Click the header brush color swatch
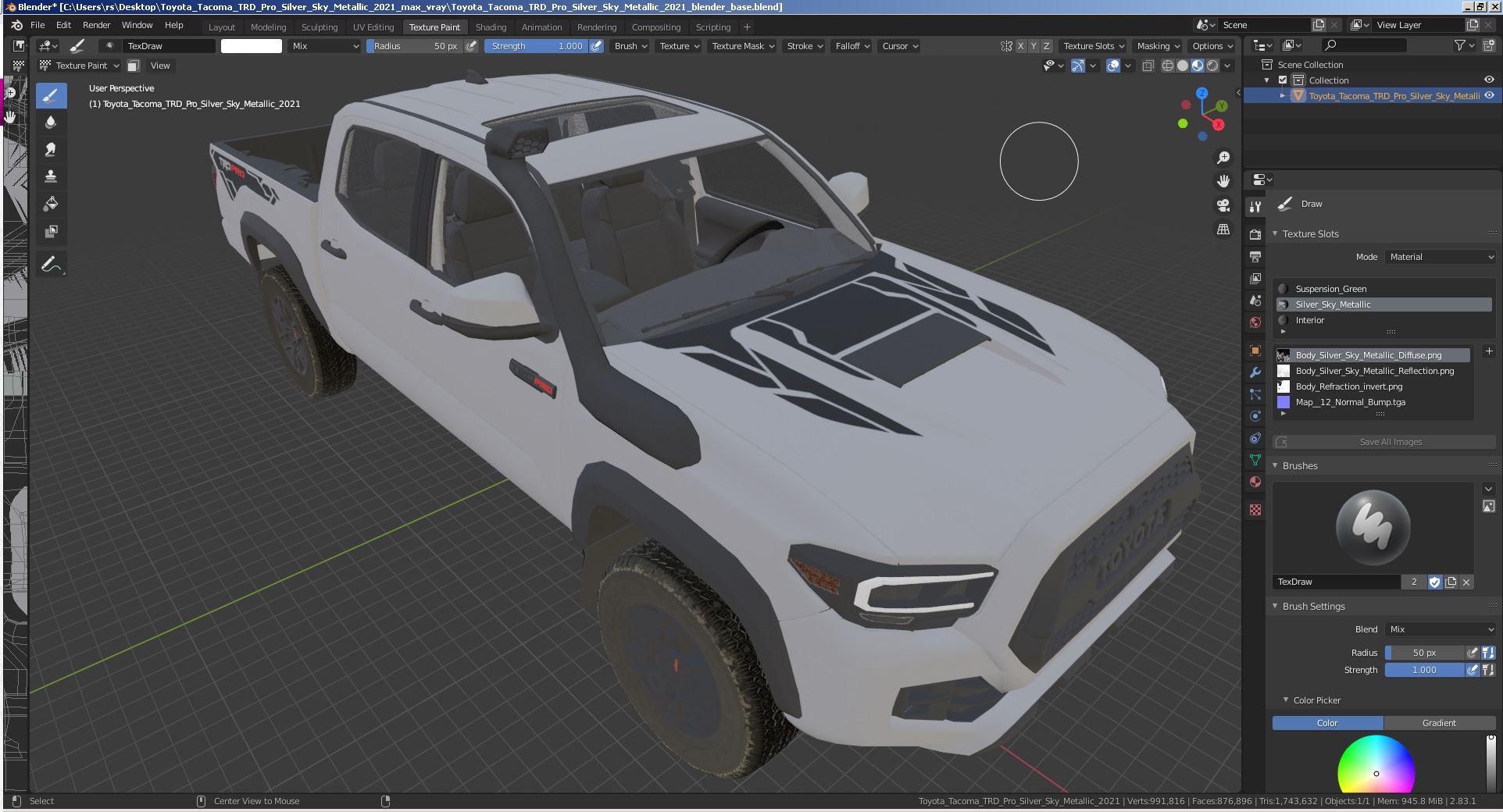 click(252, 46)
